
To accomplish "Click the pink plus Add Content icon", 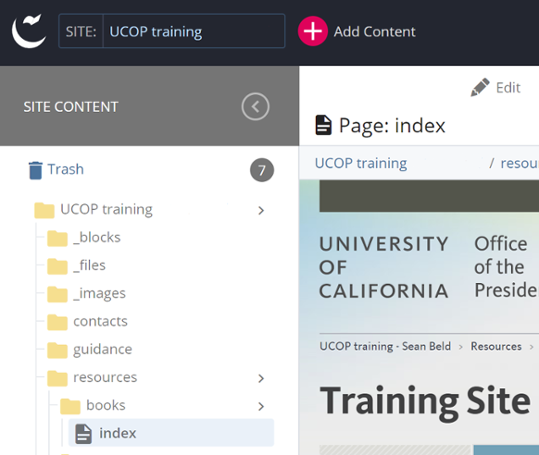I will tap(312, 31).
